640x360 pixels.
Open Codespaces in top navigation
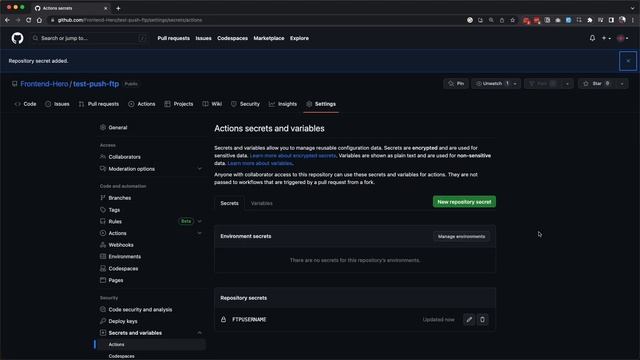tap(232, 38)
